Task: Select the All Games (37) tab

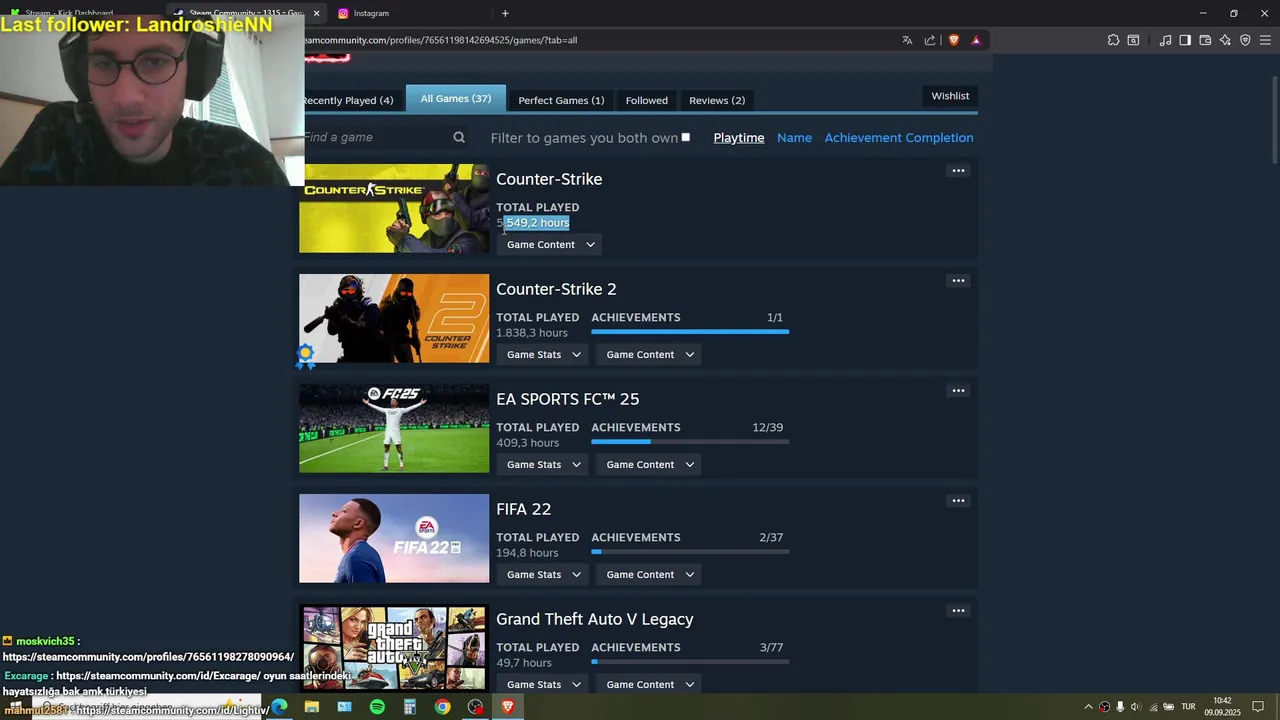Action: tap(456, 98)
